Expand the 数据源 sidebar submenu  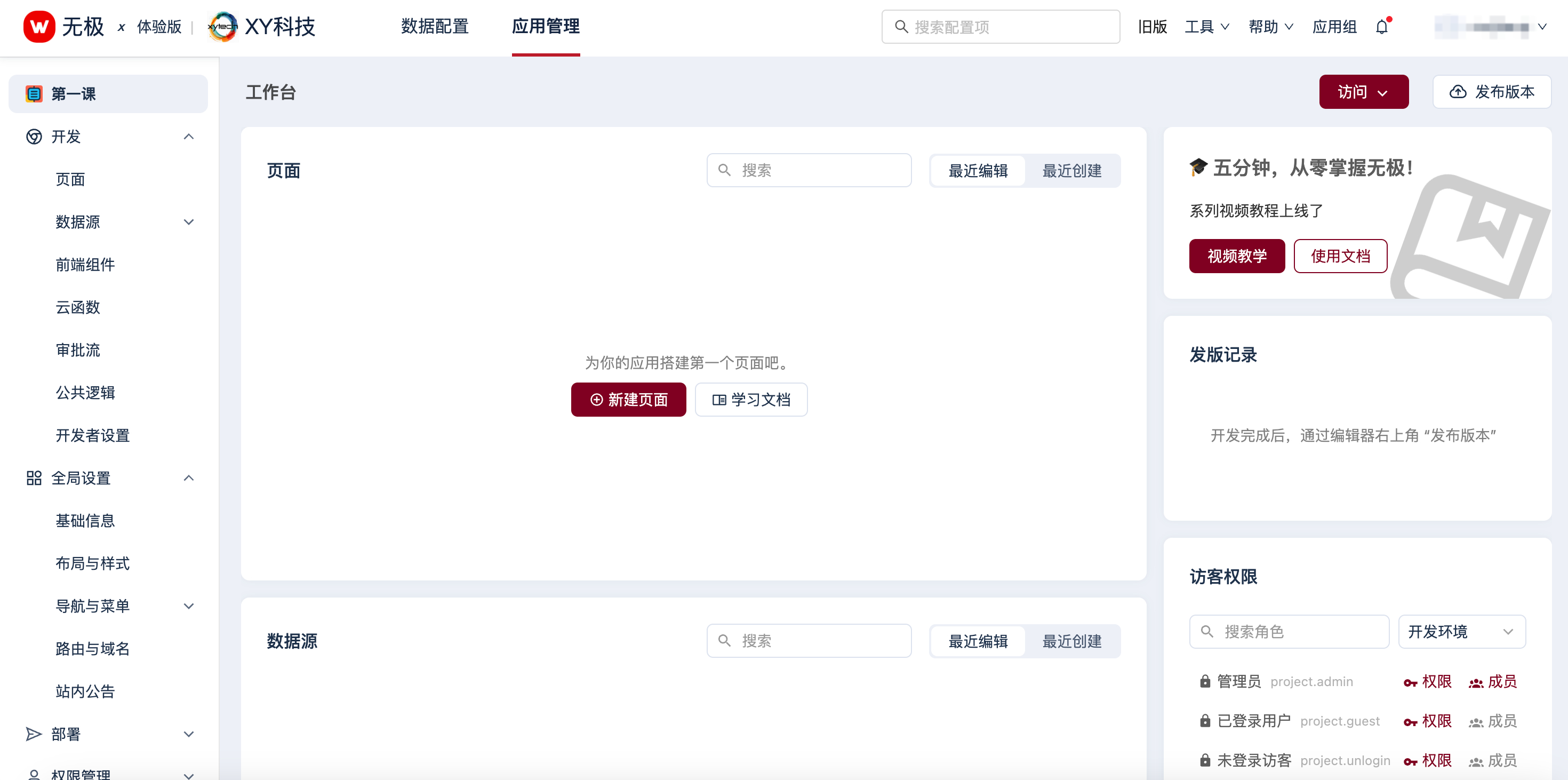(189, 222)
